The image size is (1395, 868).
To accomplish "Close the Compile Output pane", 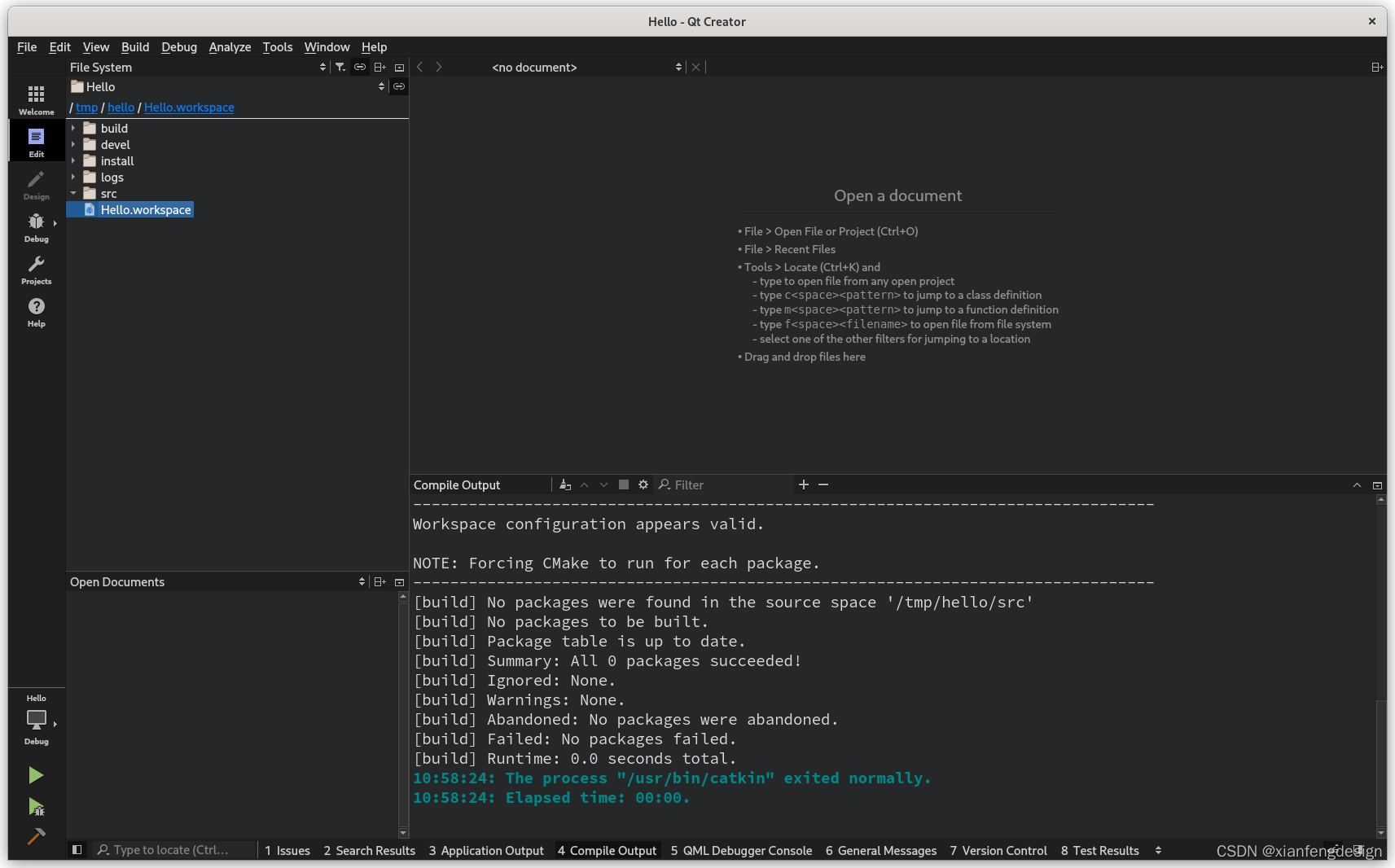I will tap(1377, 485).
